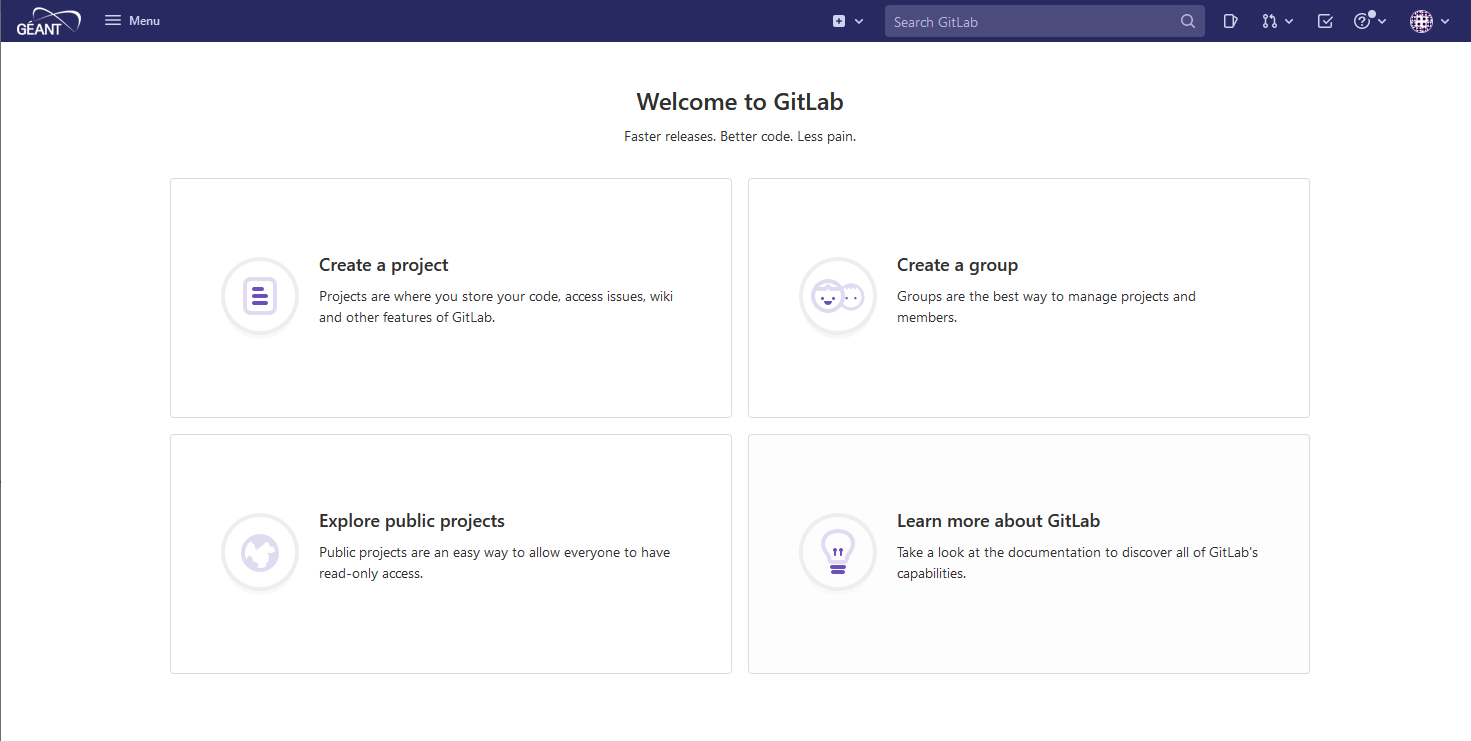Click the project document icon
The height and width of the screenshot is (741, 1471).
(x=260, y=296)
